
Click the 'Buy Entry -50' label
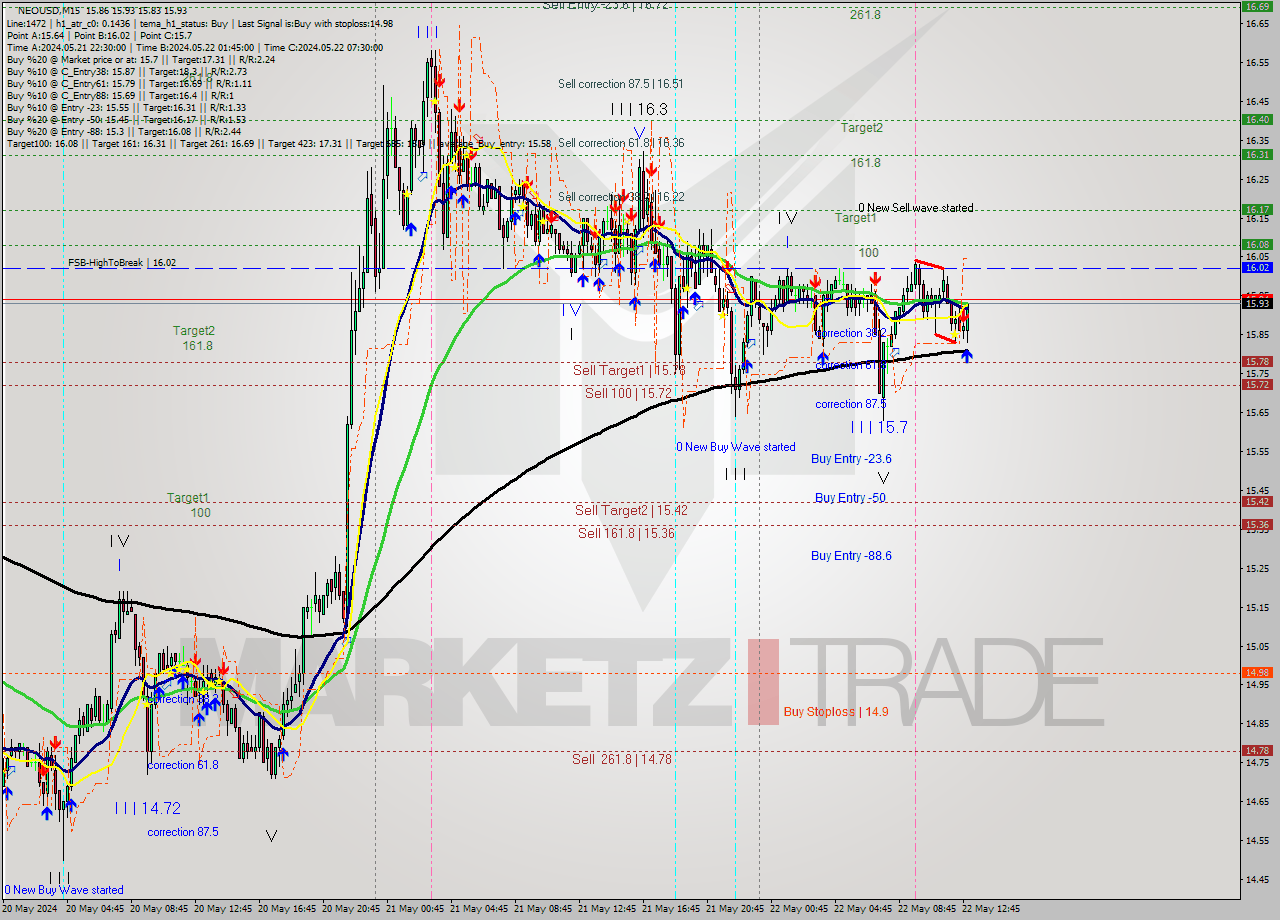(x=851, y=497)
